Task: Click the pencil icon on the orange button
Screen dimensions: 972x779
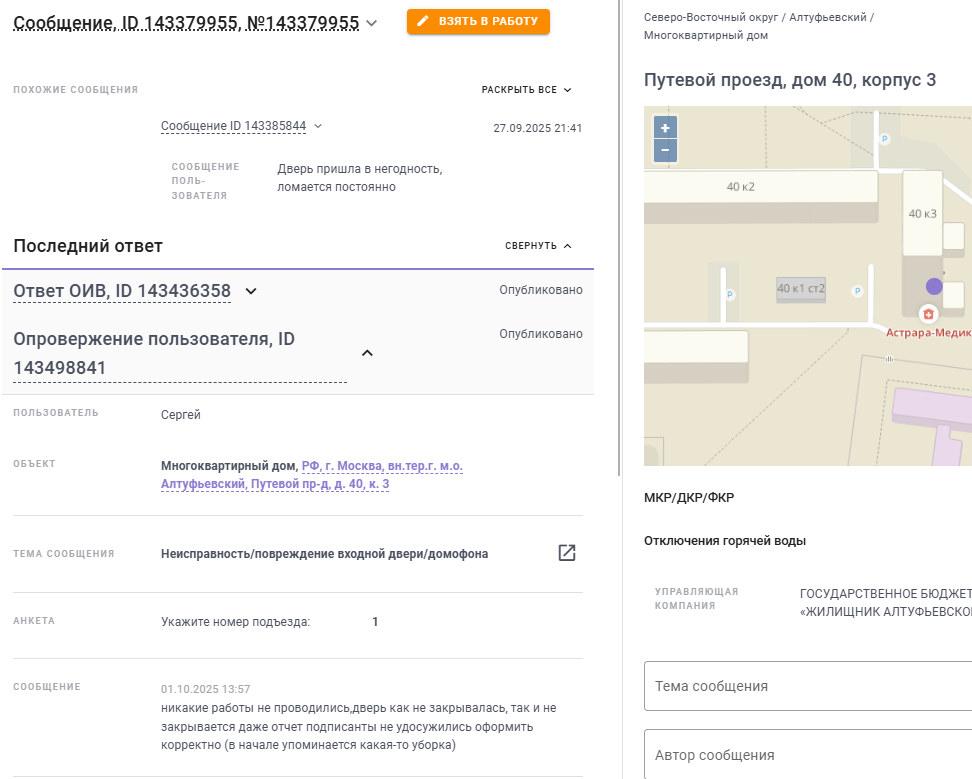Action: pyautogui.click(x=423, y=21)
